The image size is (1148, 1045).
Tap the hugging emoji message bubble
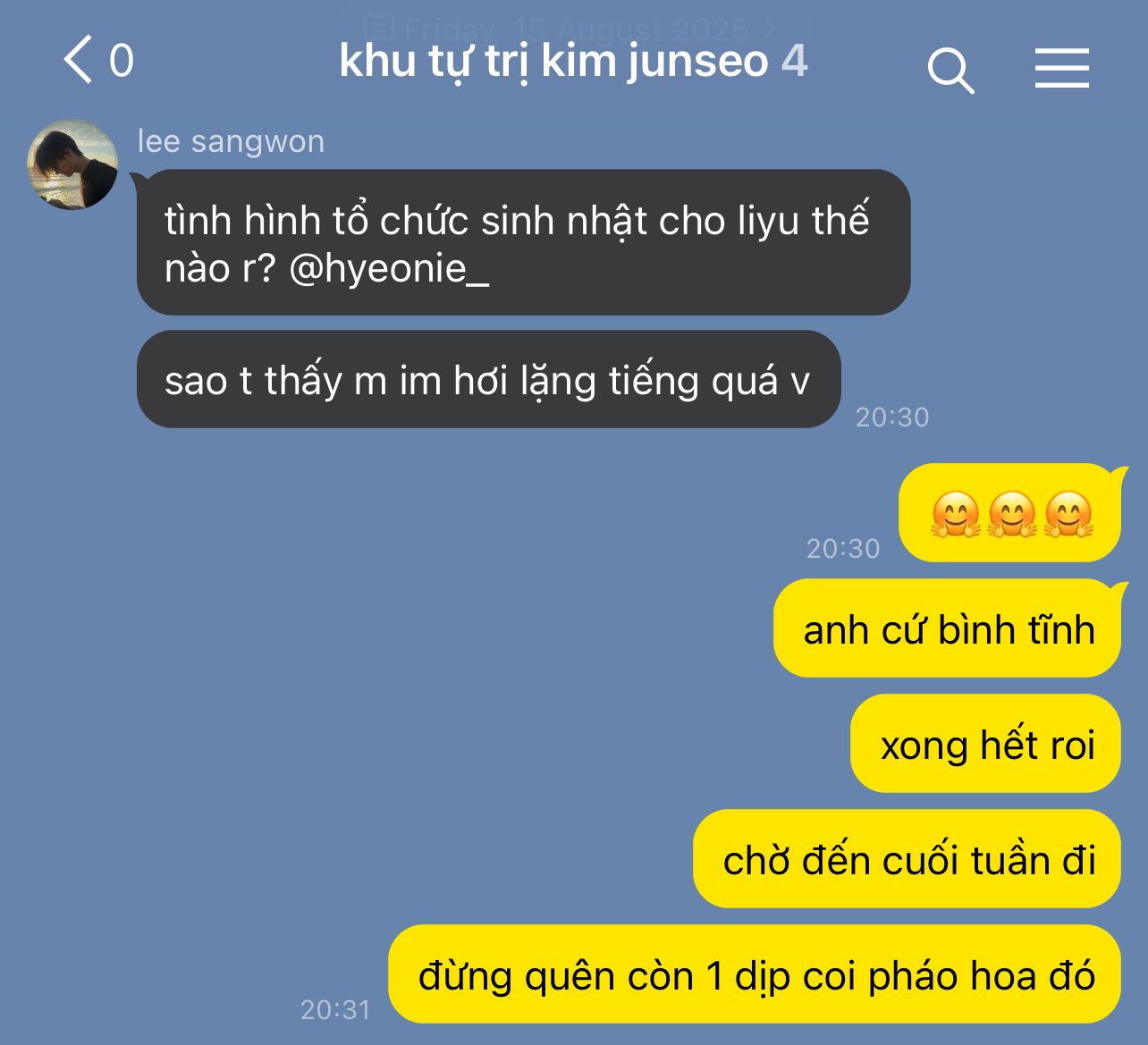[1009, 512]
